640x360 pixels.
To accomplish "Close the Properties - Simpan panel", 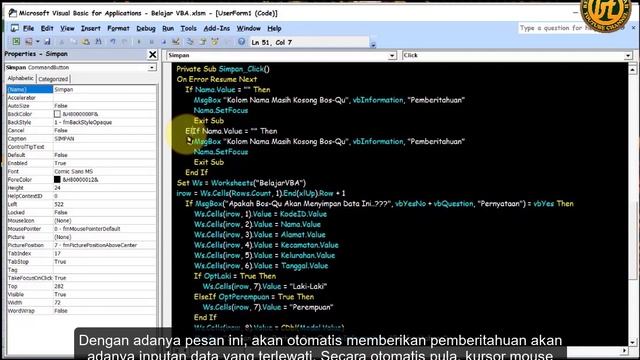I will point(152,54).
